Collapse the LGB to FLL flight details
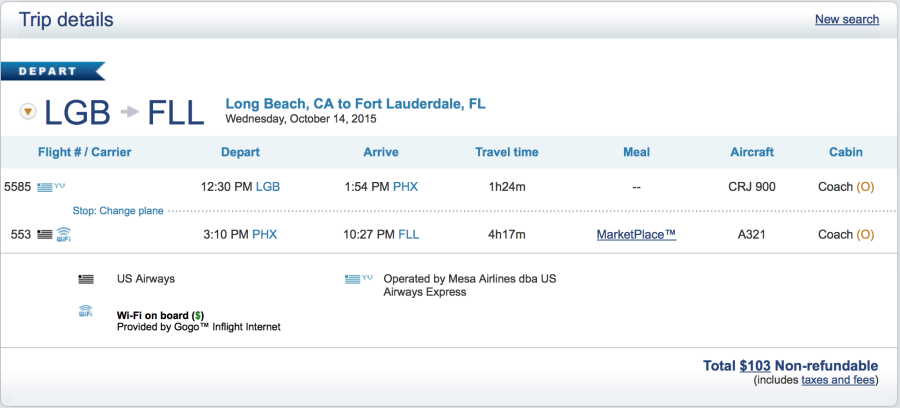 (x=28, y=112)
